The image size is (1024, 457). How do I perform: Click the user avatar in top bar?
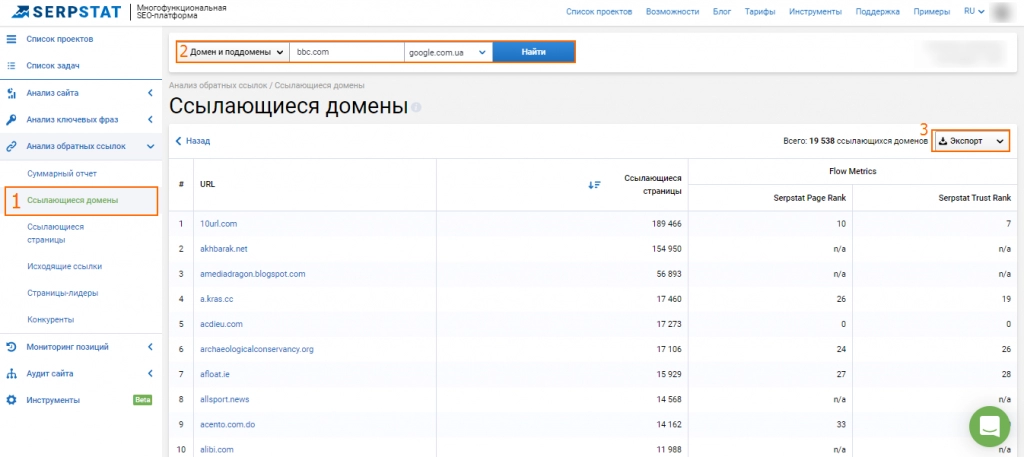(x=1002, y=12)
